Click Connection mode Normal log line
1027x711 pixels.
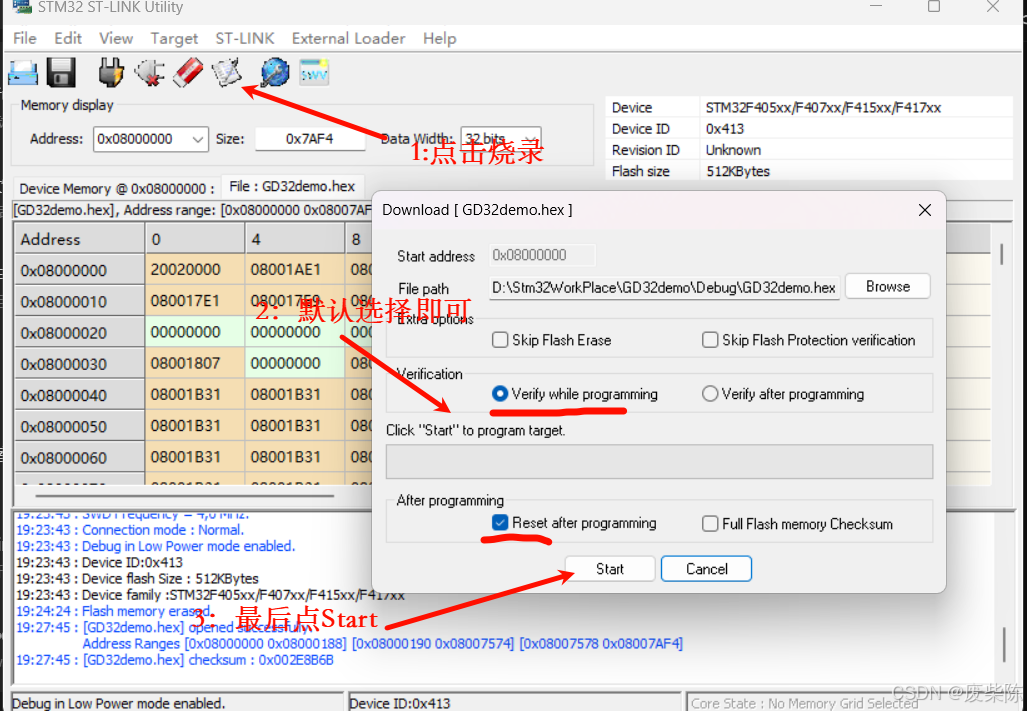coord(130,530)
